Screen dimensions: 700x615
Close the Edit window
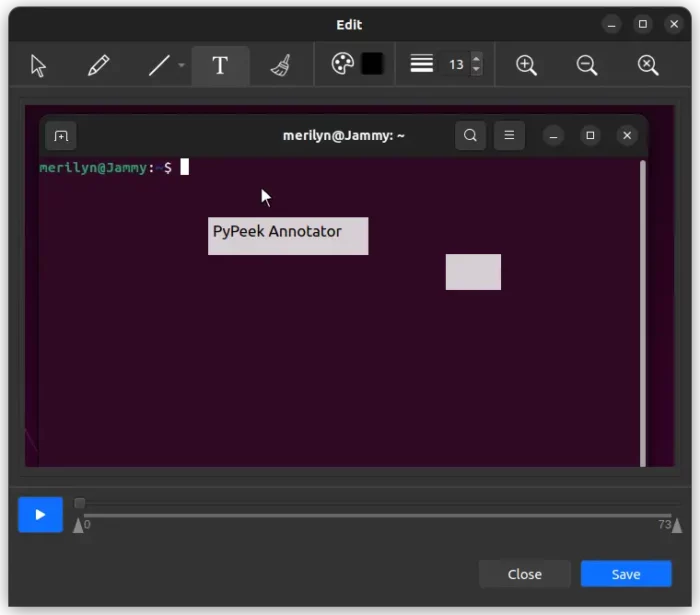pyautogui.click(x=674, y=24)
